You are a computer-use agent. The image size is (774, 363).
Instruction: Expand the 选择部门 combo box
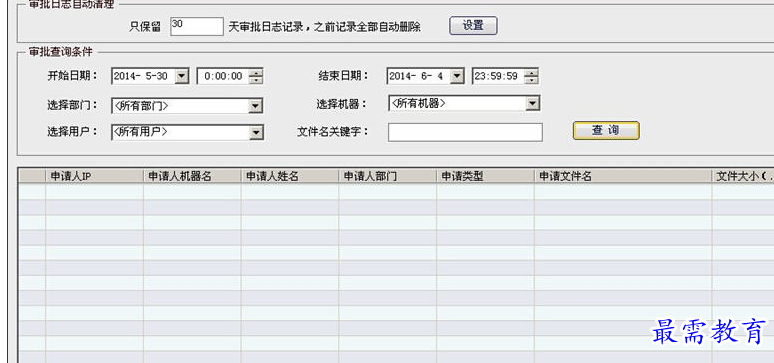255,106
